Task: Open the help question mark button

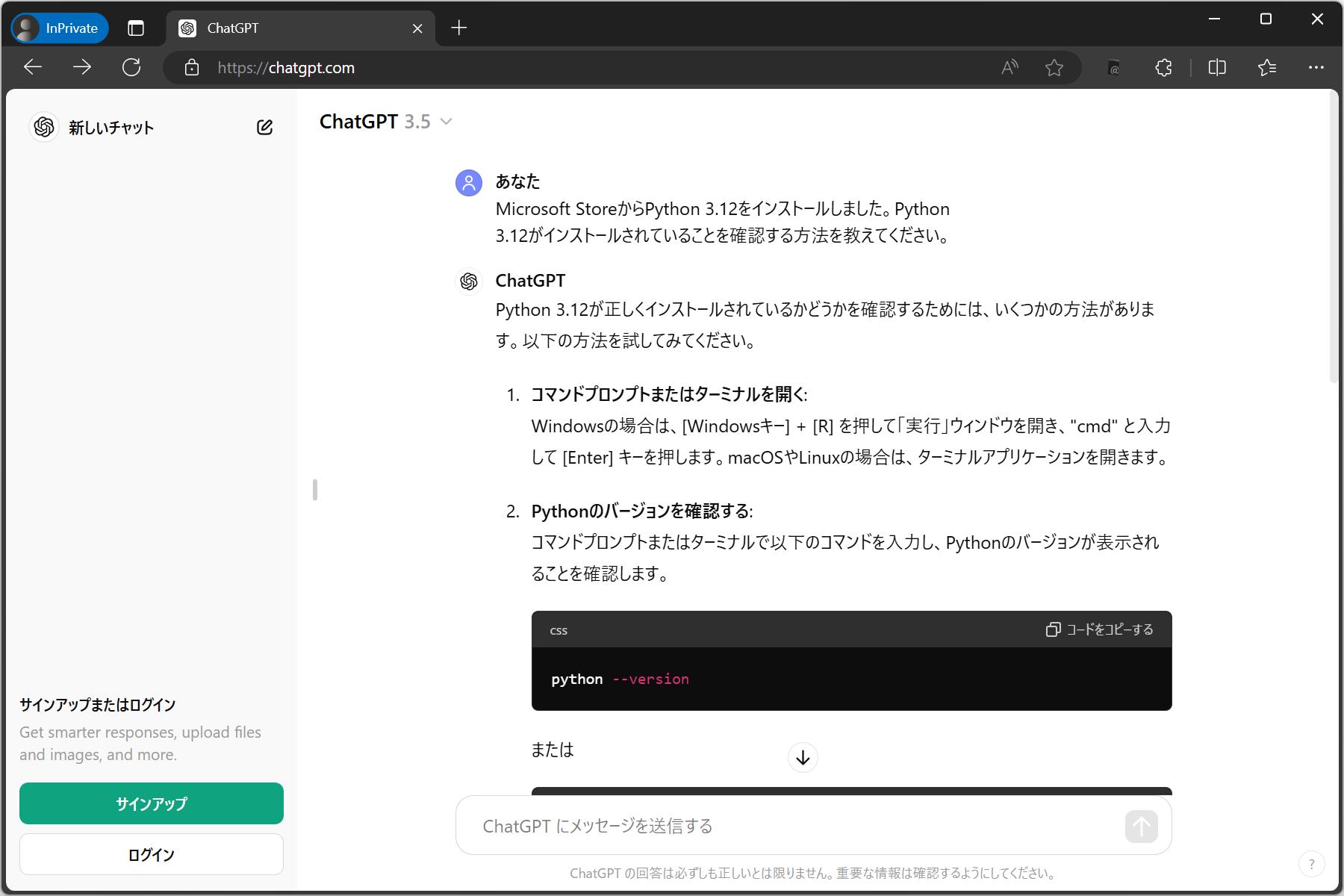Action: pyautogui.click(x=1312, y=864)
